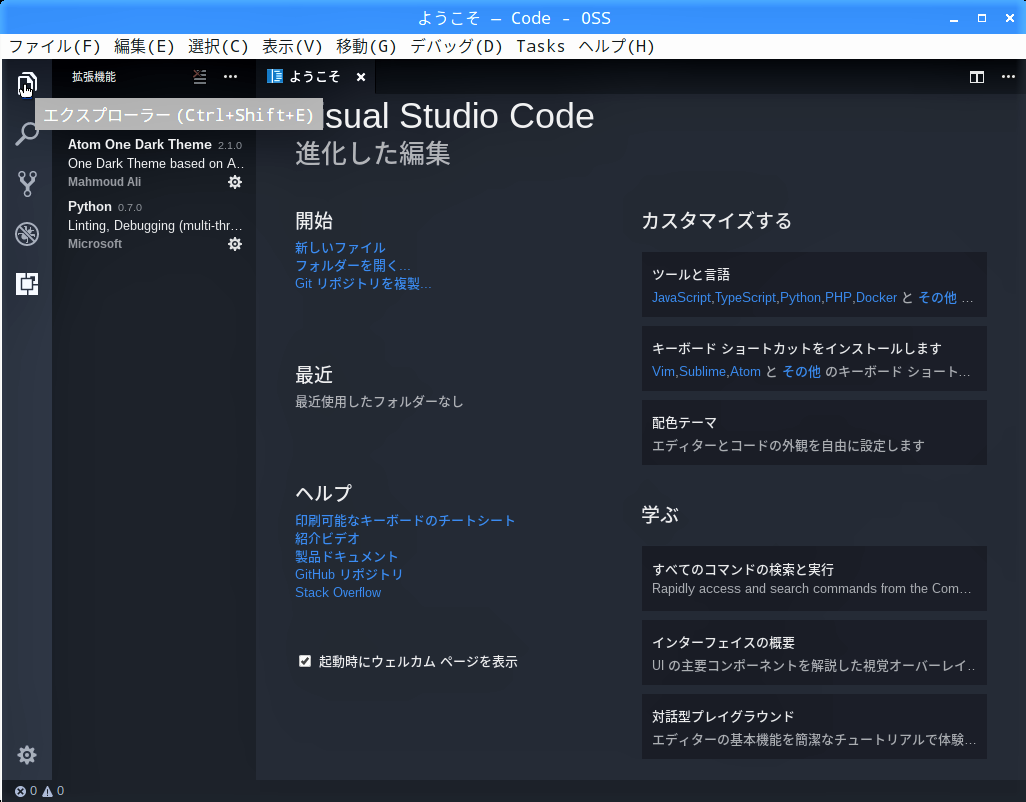Screen dimensions: 1026x802
Task: Open the Atom One Dark Theme gear menu
Action: [235, 182]
